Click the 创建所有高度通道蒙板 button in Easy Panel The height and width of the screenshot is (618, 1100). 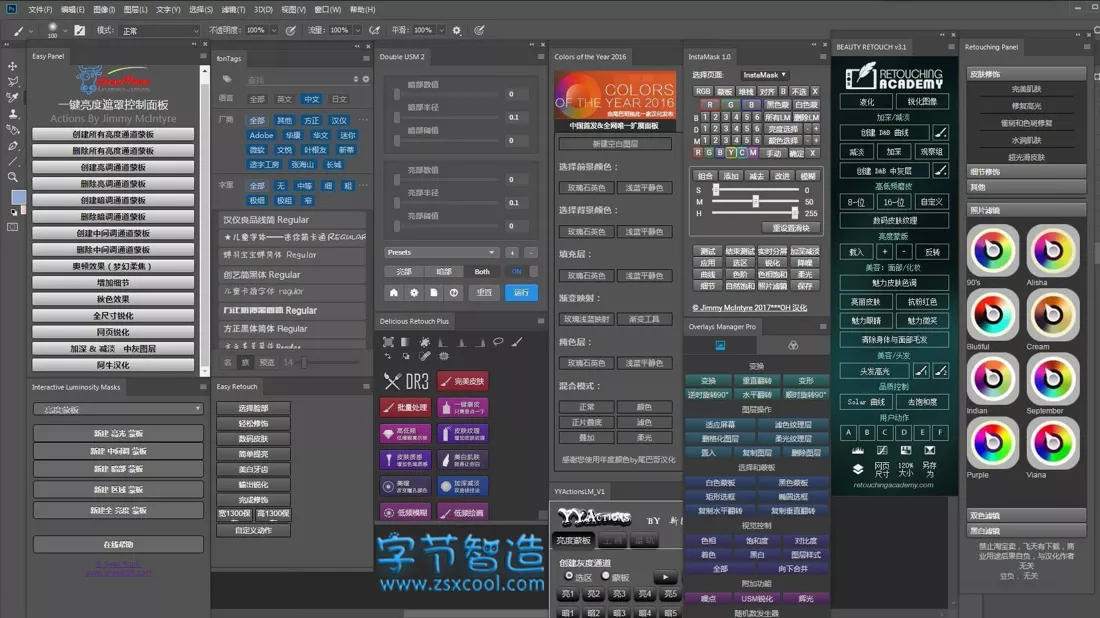click(x=113, y=135)
